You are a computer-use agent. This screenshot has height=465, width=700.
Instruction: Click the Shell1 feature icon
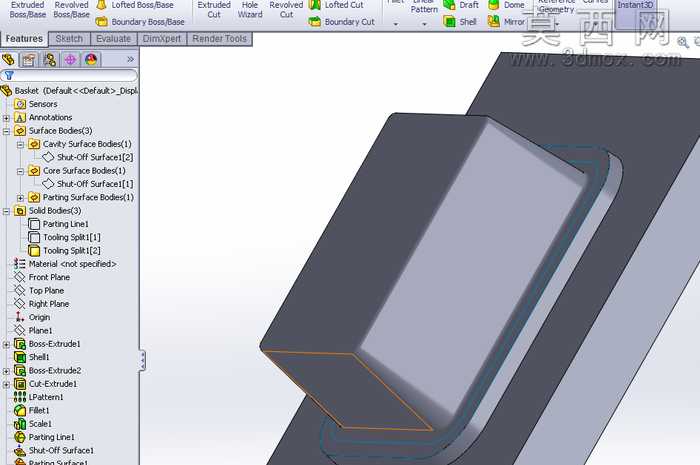[20, 357]
